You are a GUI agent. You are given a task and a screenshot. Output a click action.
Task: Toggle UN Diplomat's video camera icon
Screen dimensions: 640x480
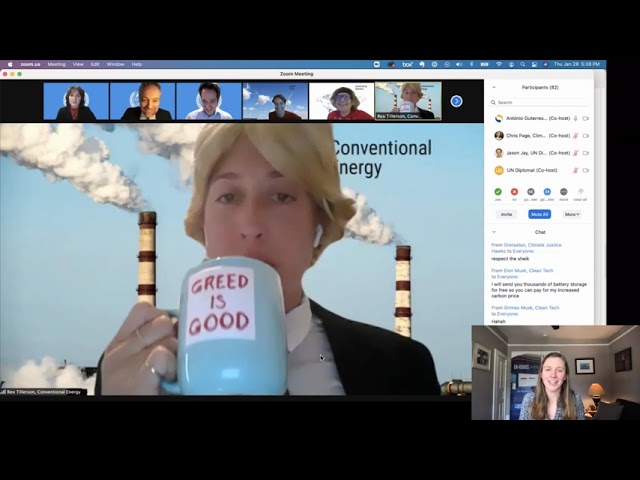pos(586,170)
